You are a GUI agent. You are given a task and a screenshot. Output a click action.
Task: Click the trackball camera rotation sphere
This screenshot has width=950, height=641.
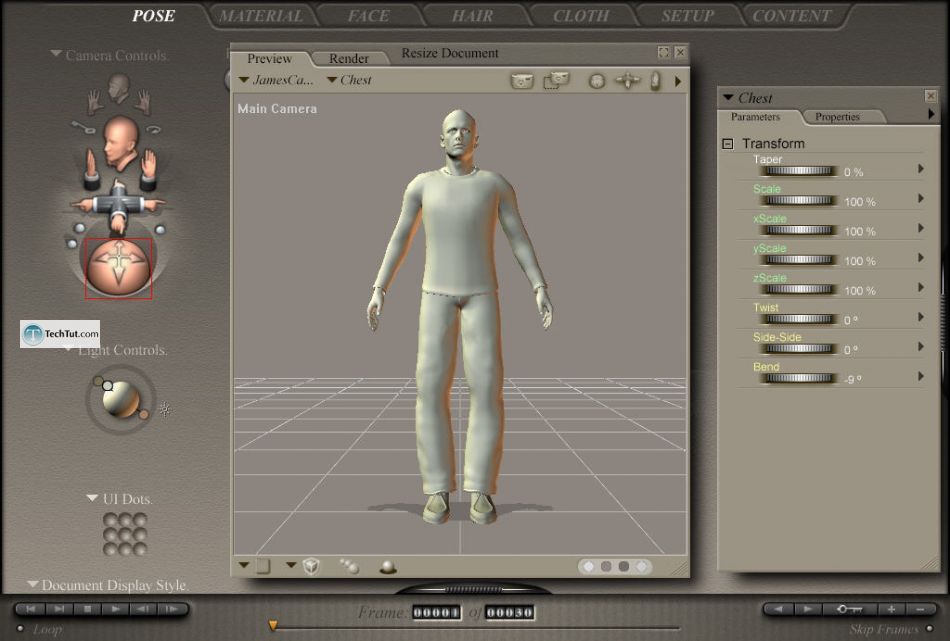pyautogui.click(x=118, y=268)
